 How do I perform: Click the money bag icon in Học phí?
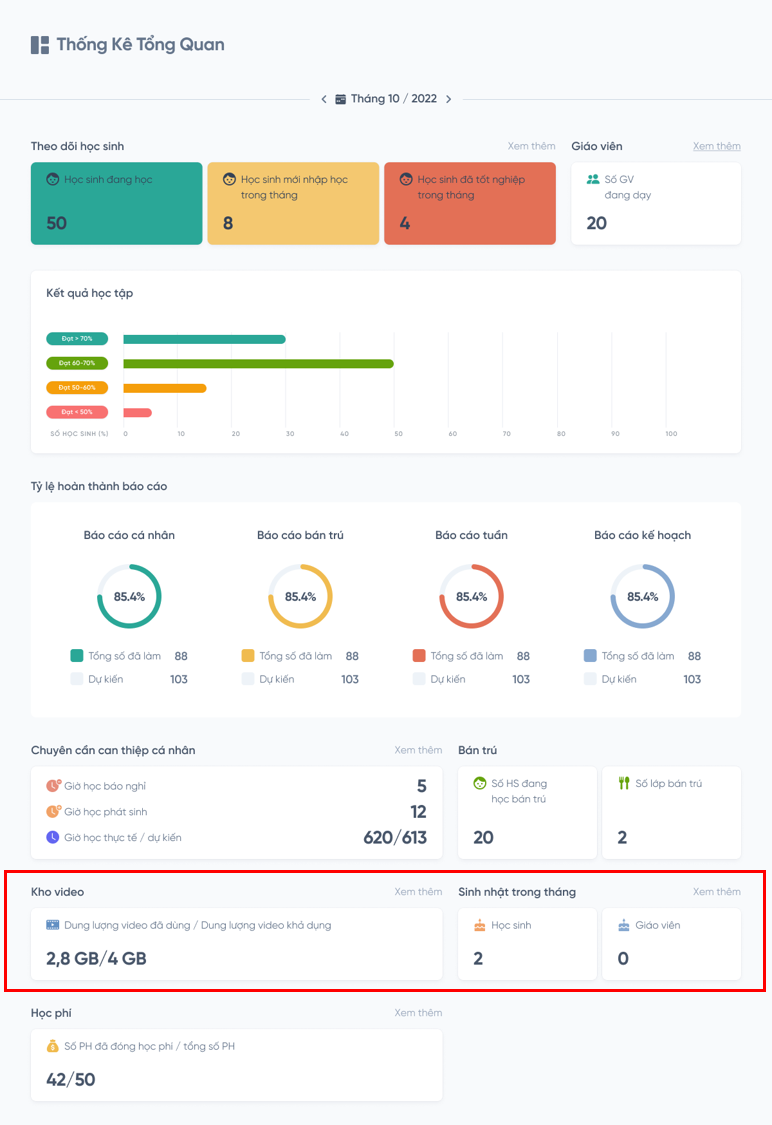point(53,1046)
